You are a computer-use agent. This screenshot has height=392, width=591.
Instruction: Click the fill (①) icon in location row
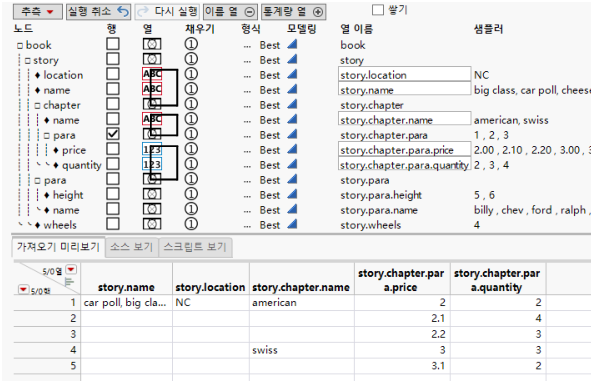(191, 74)
